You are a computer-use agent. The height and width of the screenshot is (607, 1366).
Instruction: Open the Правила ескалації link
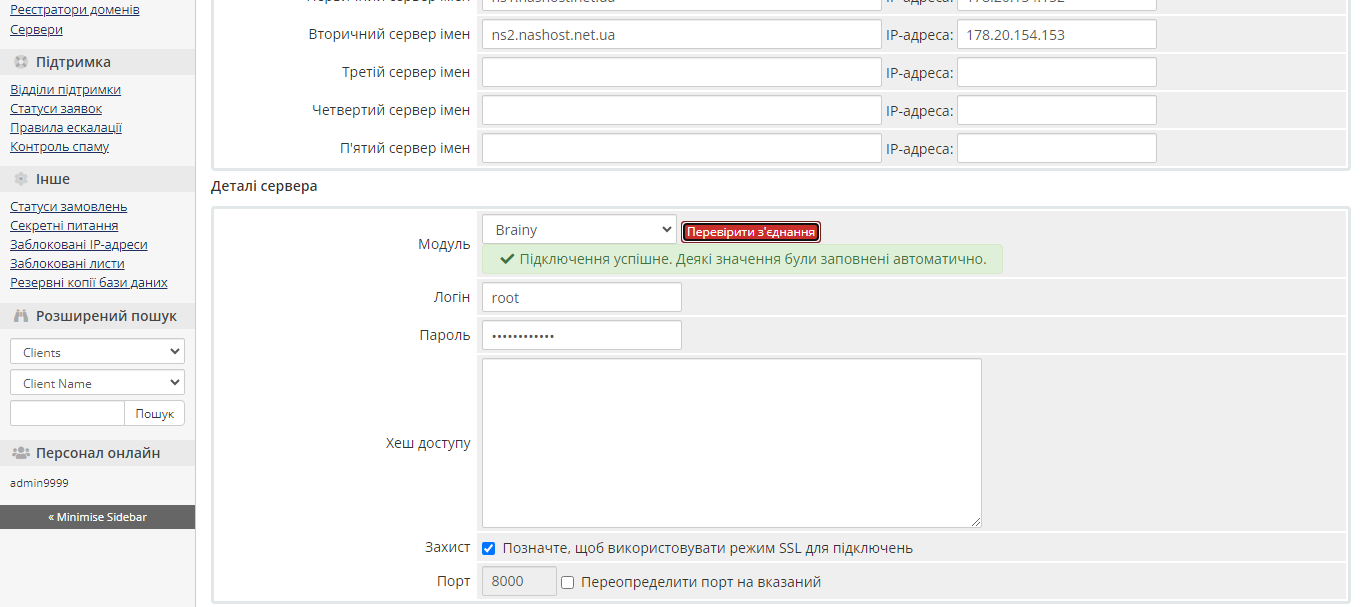(x=65, y=127)
